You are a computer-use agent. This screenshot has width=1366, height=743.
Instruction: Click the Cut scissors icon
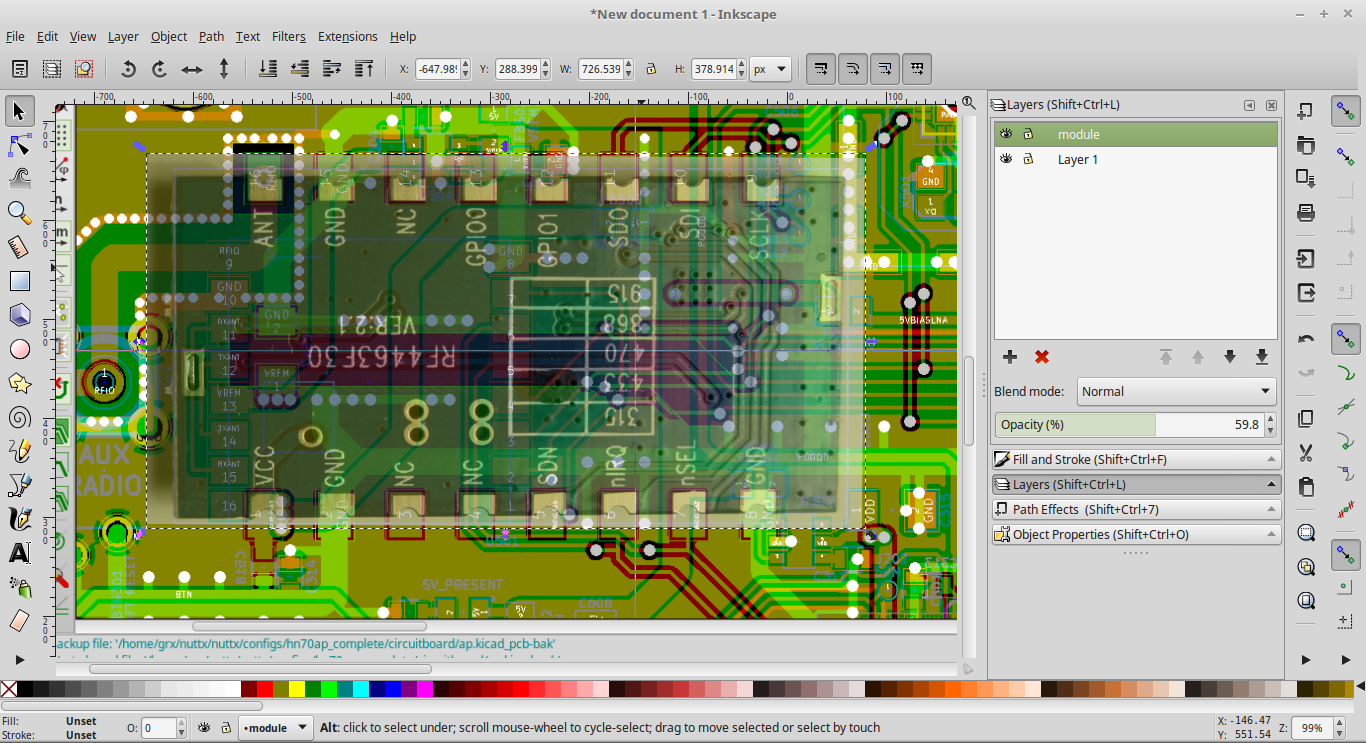[x=1305, y=453]
